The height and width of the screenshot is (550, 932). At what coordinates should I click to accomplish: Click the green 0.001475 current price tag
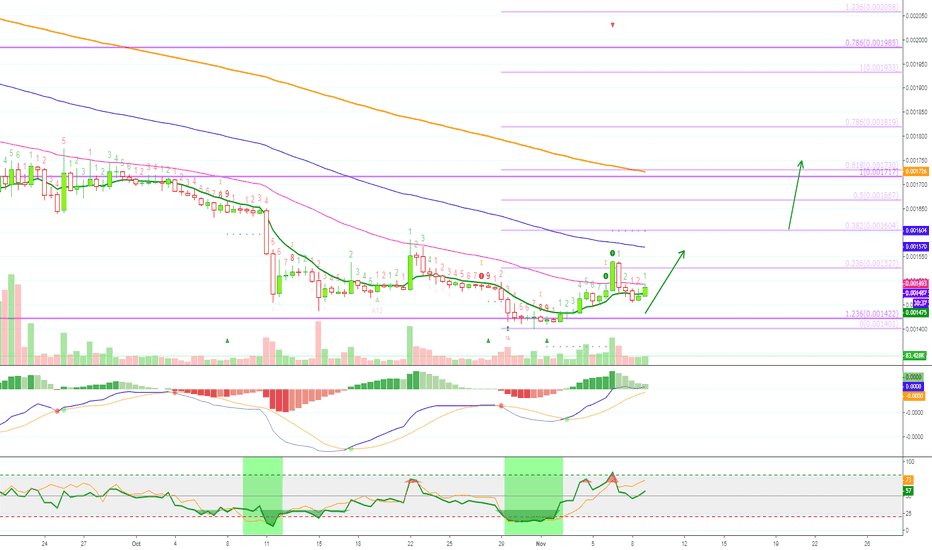[915, 312]
